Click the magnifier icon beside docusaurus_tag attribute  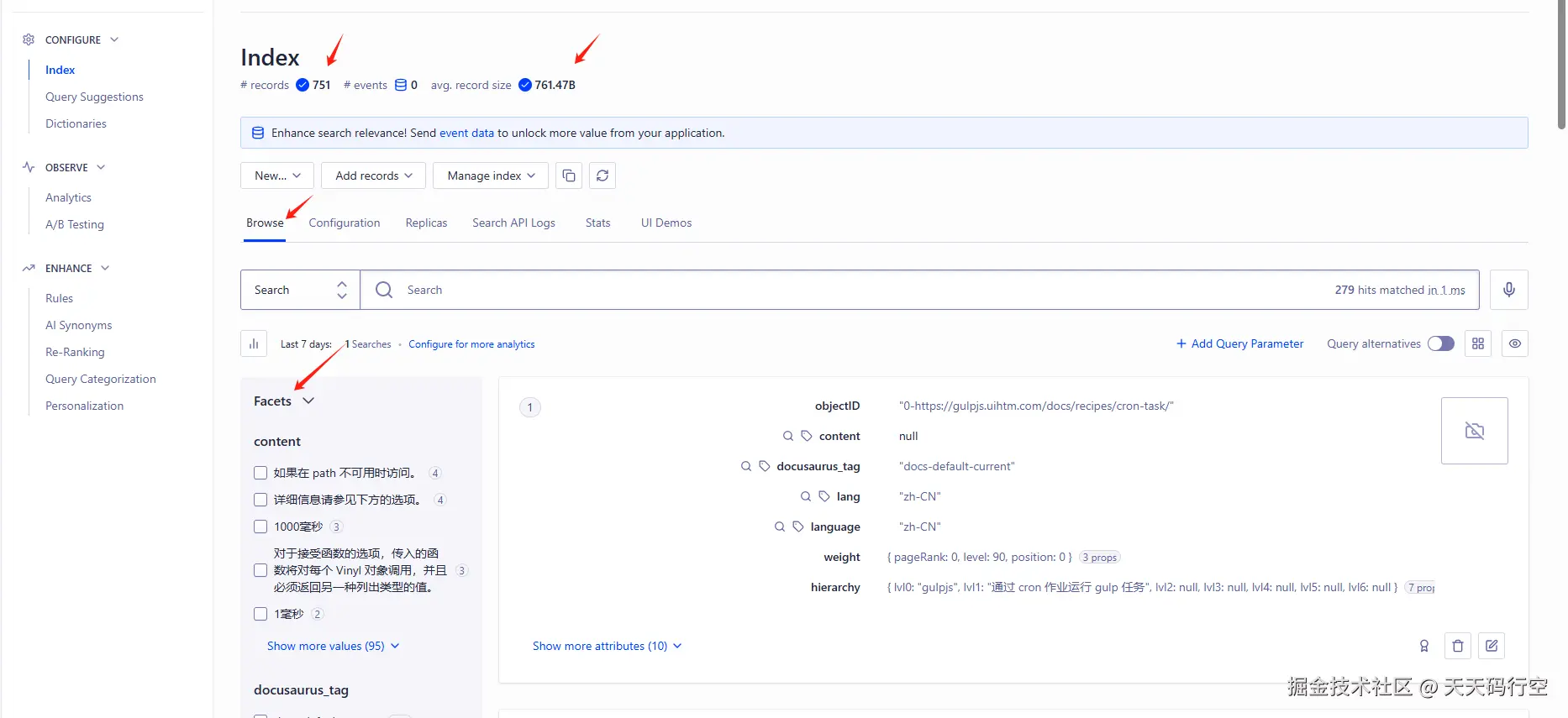[x=746, y=466]
